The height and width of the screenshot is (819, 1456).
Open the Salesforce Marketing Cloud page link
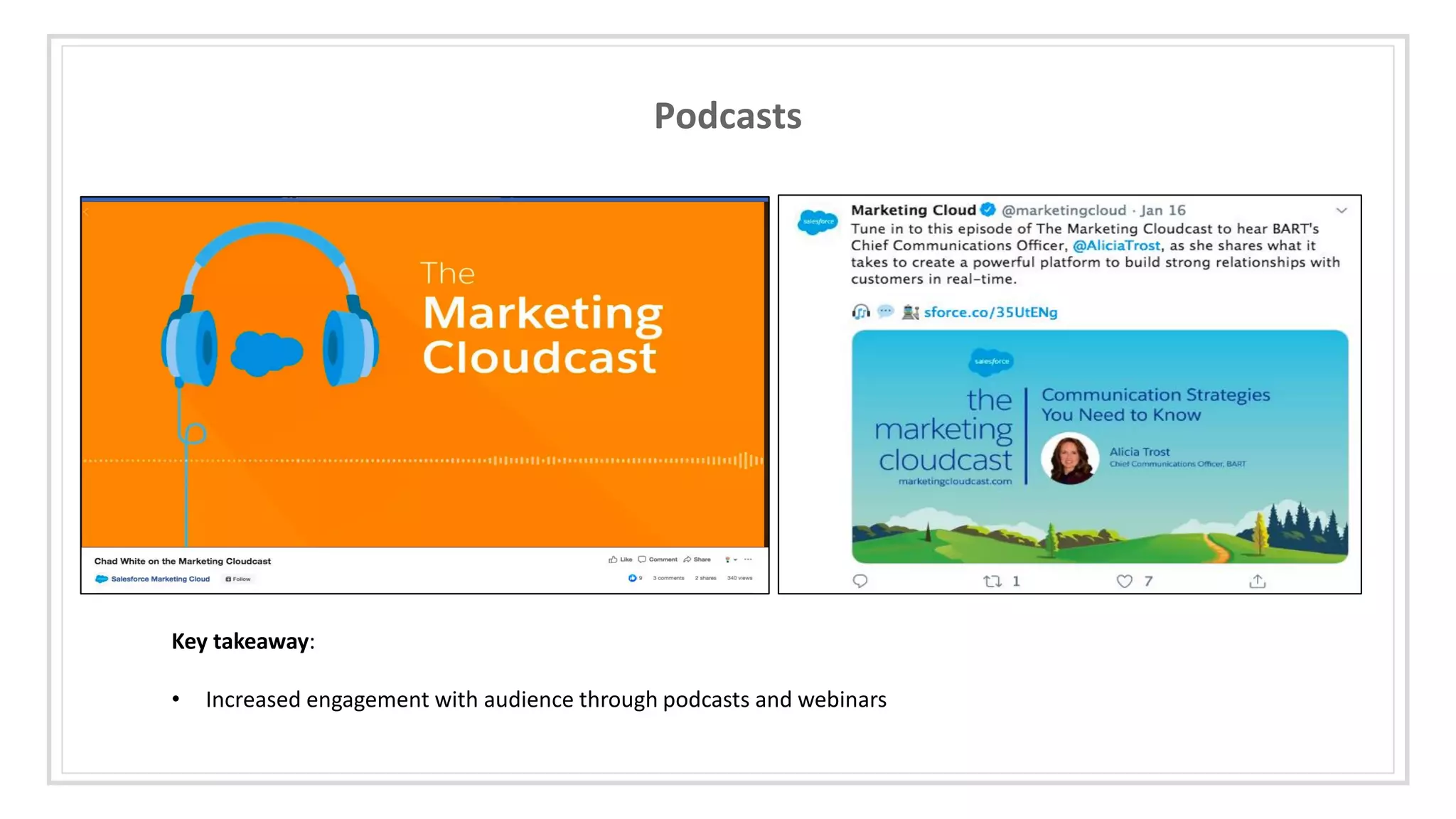[161, 579]
